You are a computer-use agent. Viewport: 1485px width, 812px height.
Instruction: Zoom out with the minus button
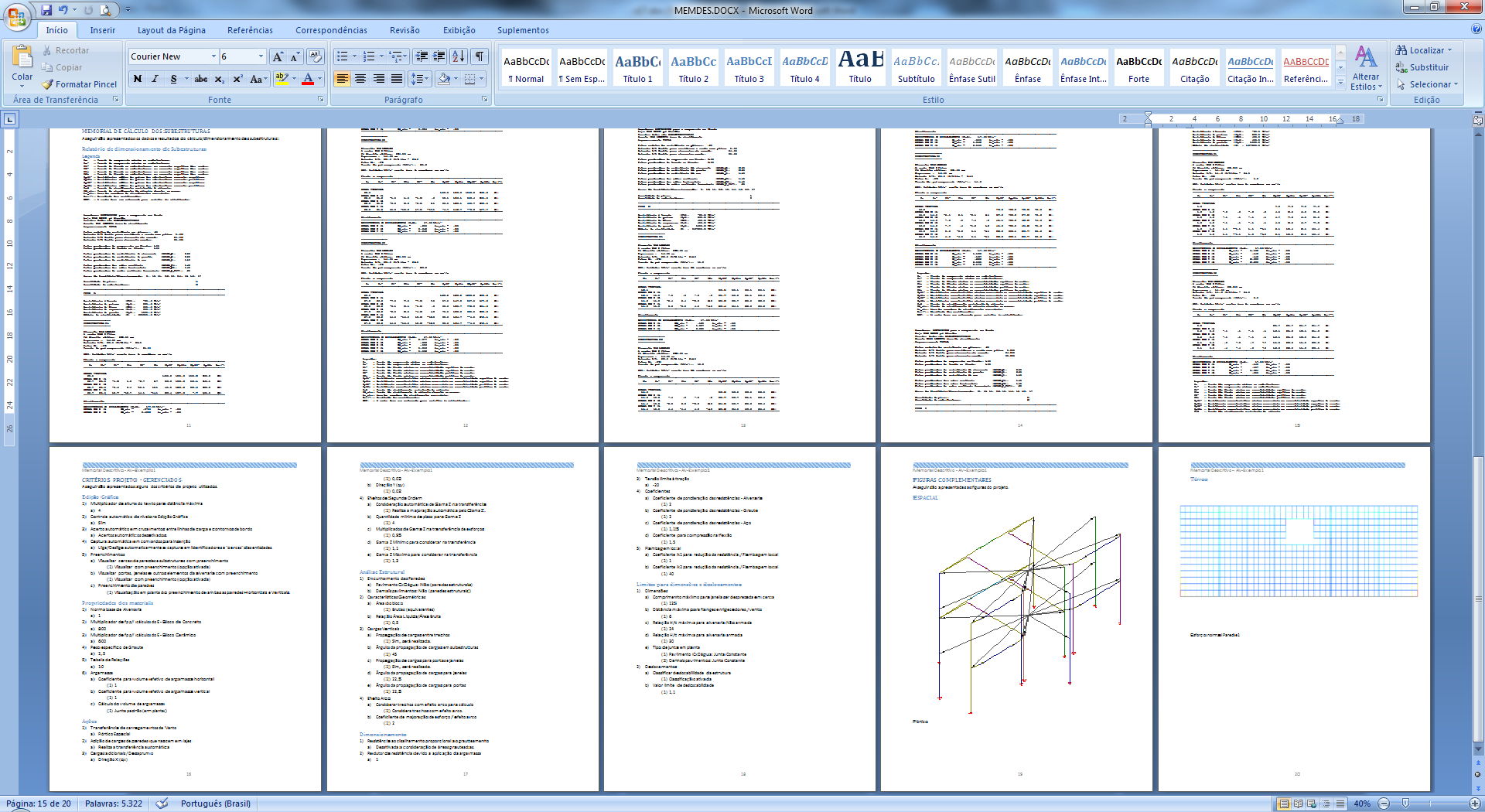[x=1384, y=803]
